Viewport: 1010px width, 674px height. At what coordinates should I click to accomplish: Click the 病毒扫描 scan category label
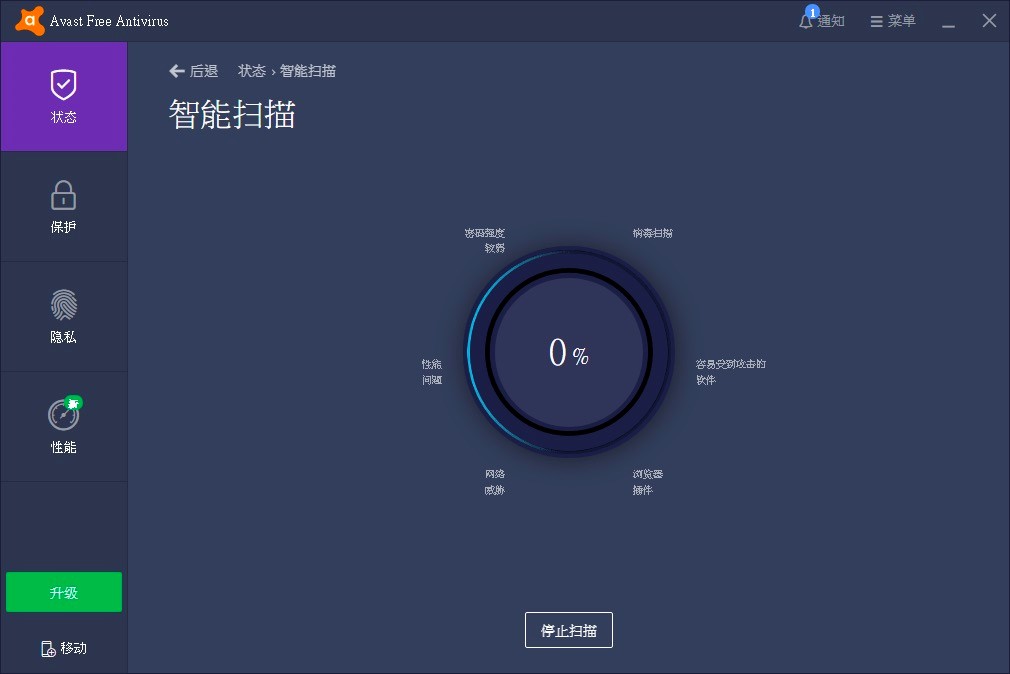click(651, 232)
